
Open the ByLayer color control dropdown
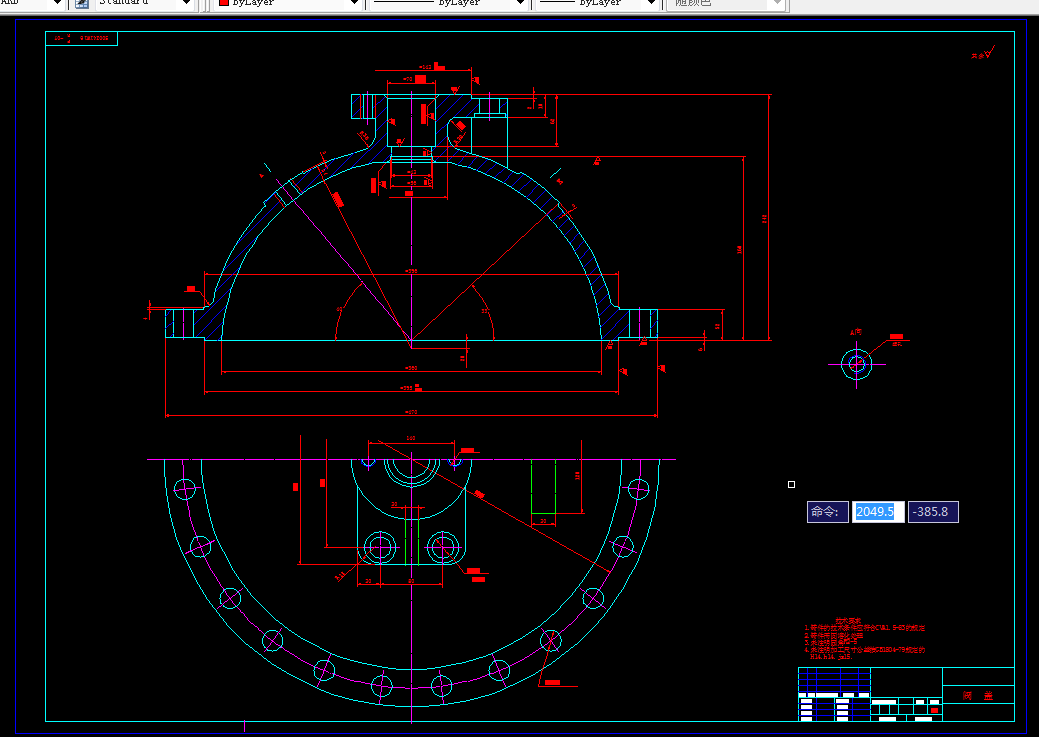pos(289,3)
